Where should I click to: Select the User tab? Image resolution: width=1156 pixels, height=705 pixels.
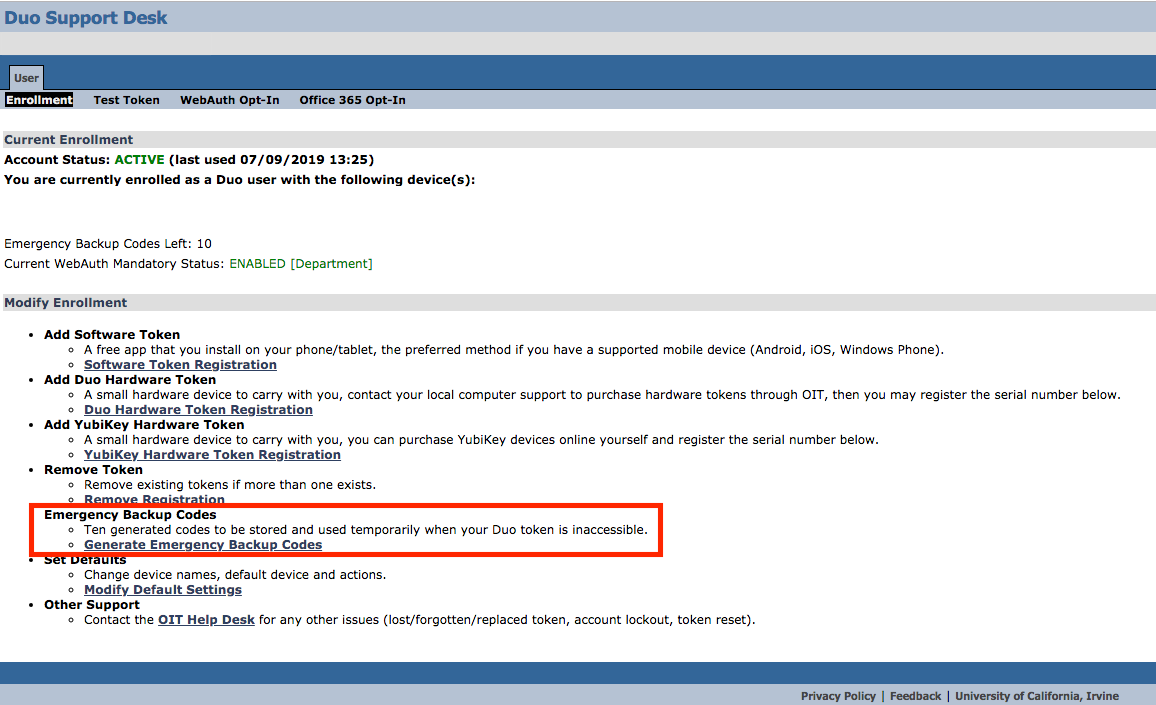tap(26, 78)
